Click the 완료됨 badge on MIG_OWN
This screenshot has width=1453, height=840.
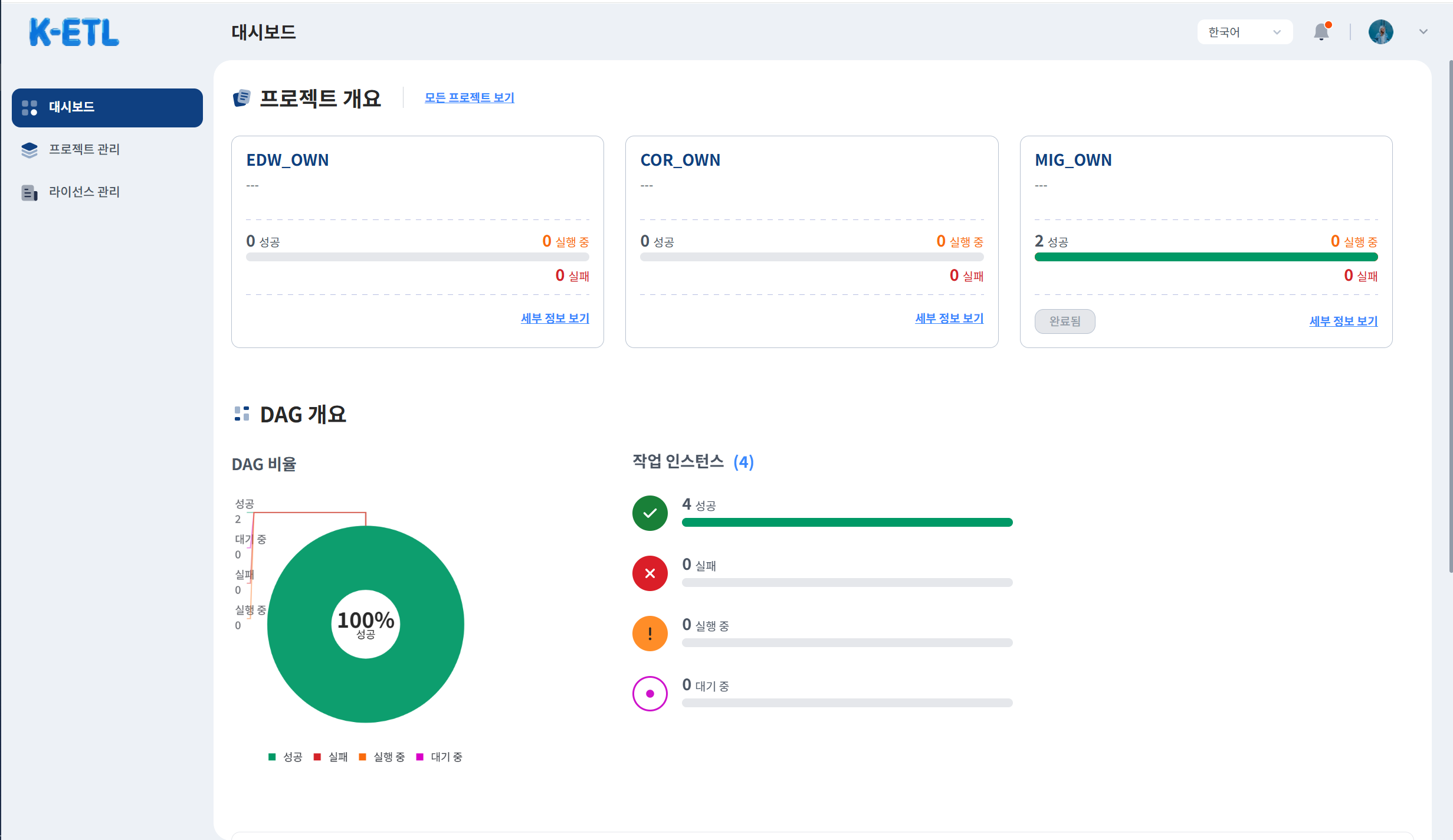1065,321
